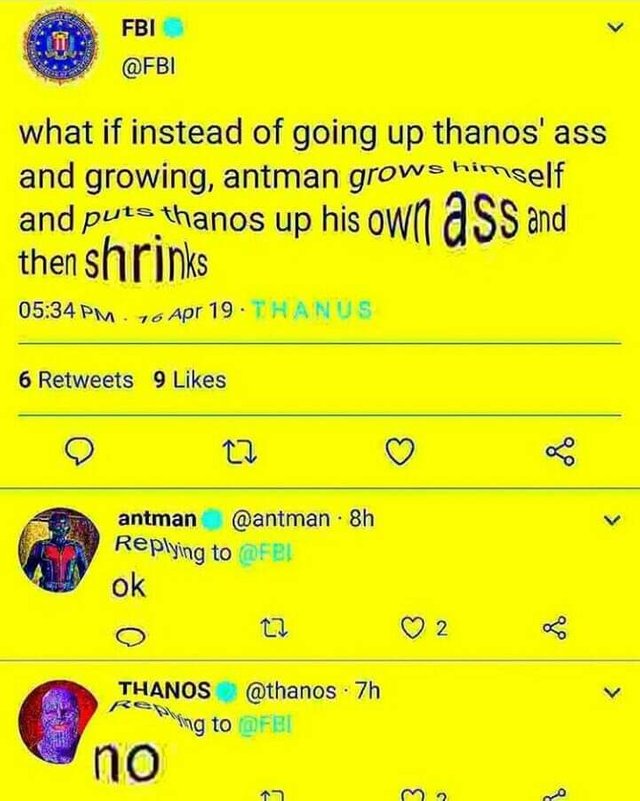View the 9 Likes list
Image resolution: width=640 pixels, height=801 pixels.
pyautogui.click(x=189, y=380)
